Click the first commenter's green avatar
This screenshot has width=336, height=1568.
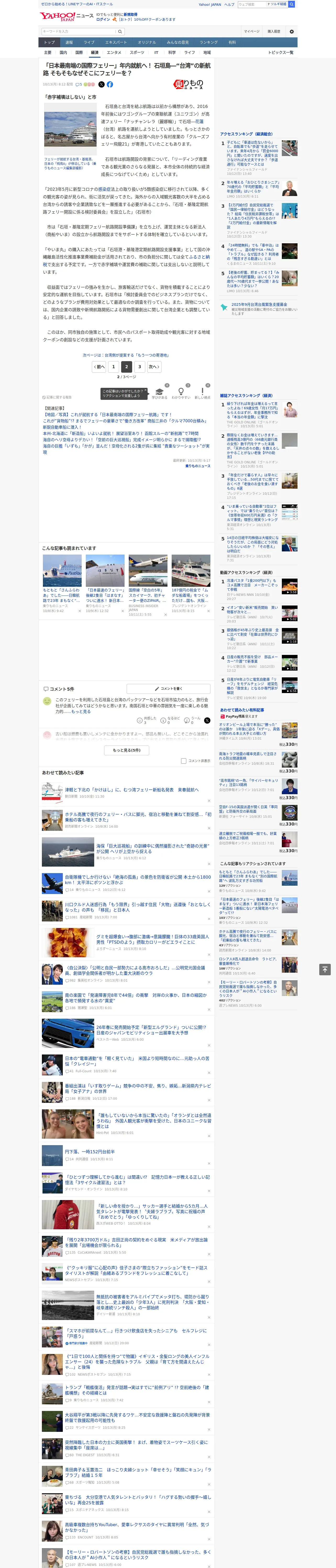click(x=47, y=701)
